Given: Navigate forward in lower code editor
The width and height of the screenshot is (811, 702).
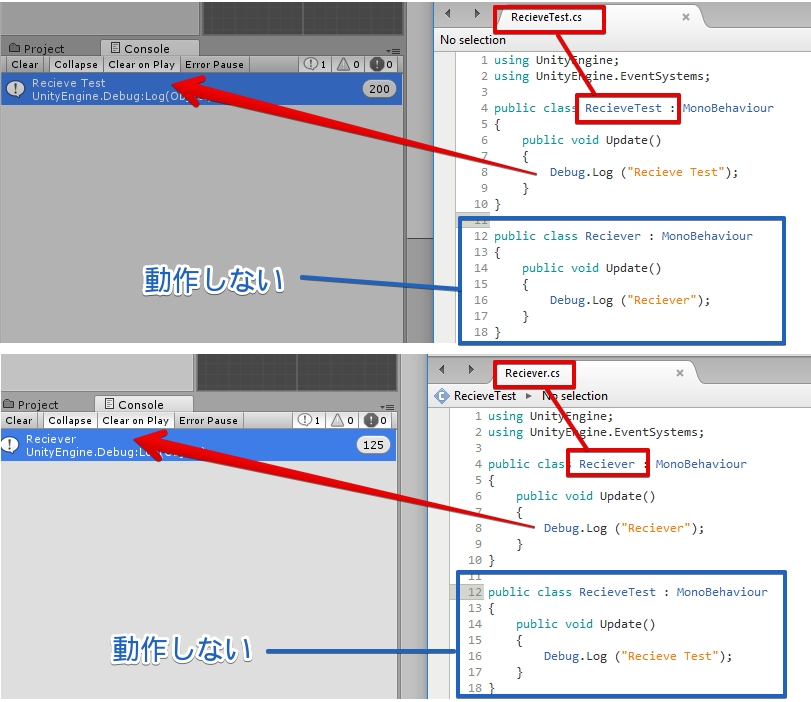Looking at the screenshot, I should pos(471,369).
